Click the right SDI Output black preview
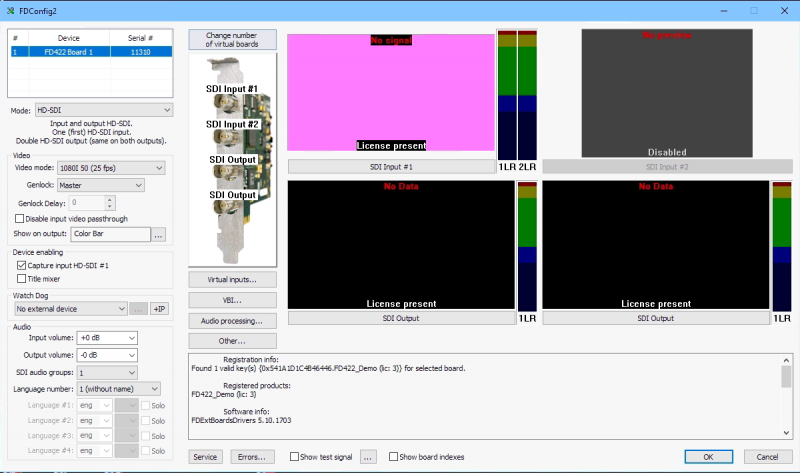 pos(656,244)
